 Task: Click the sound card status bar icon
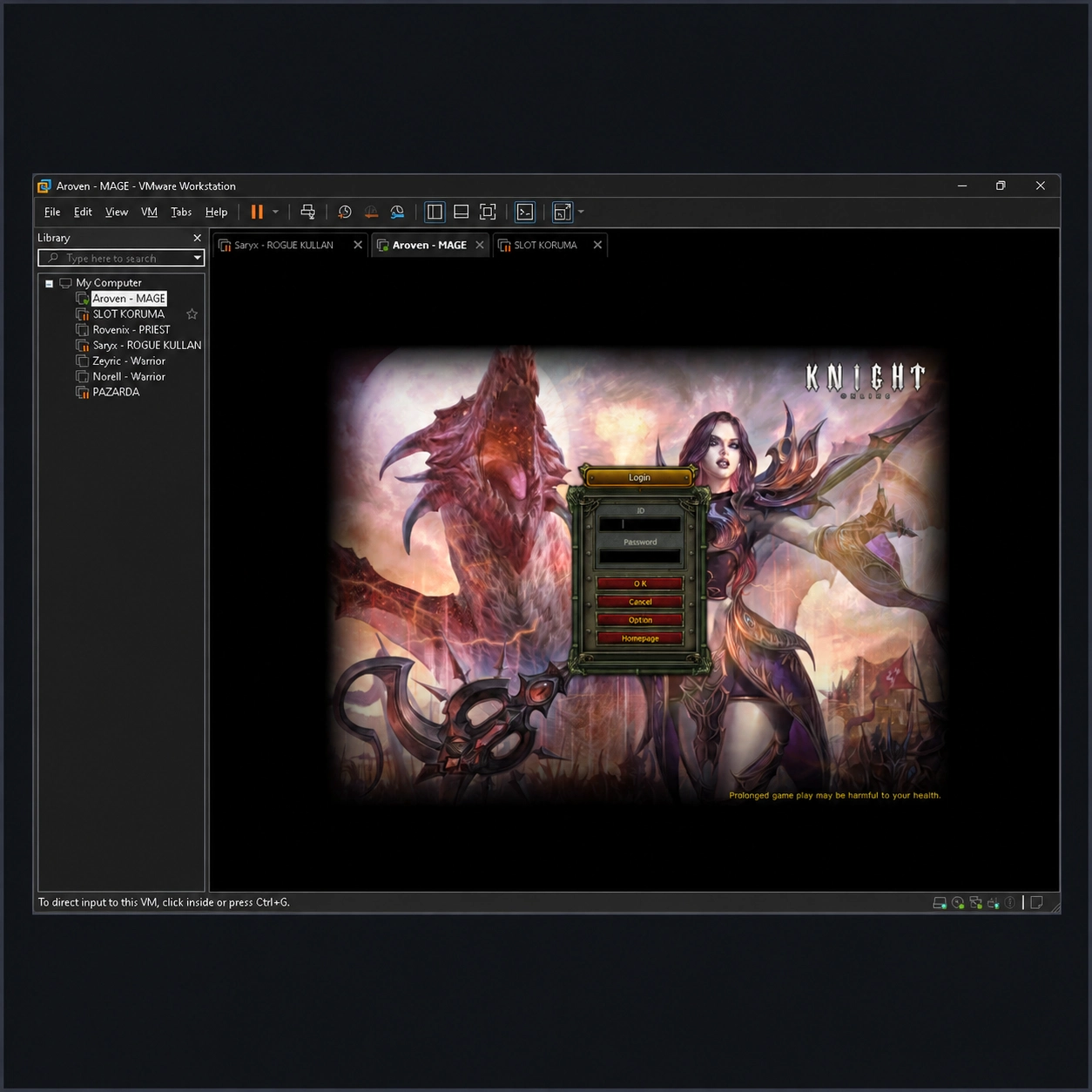click(1010, 903)
